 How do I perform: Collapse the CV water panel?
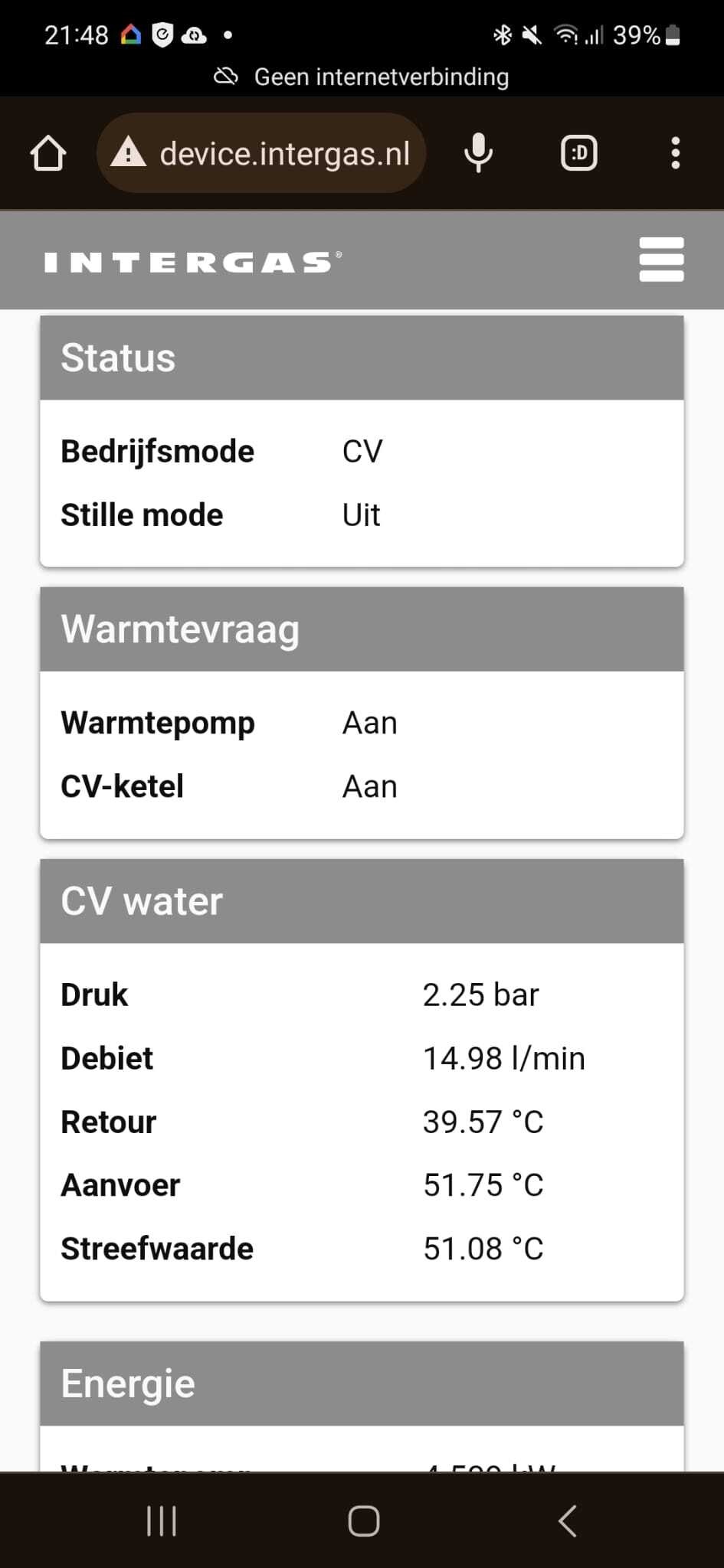pos(361,900)
